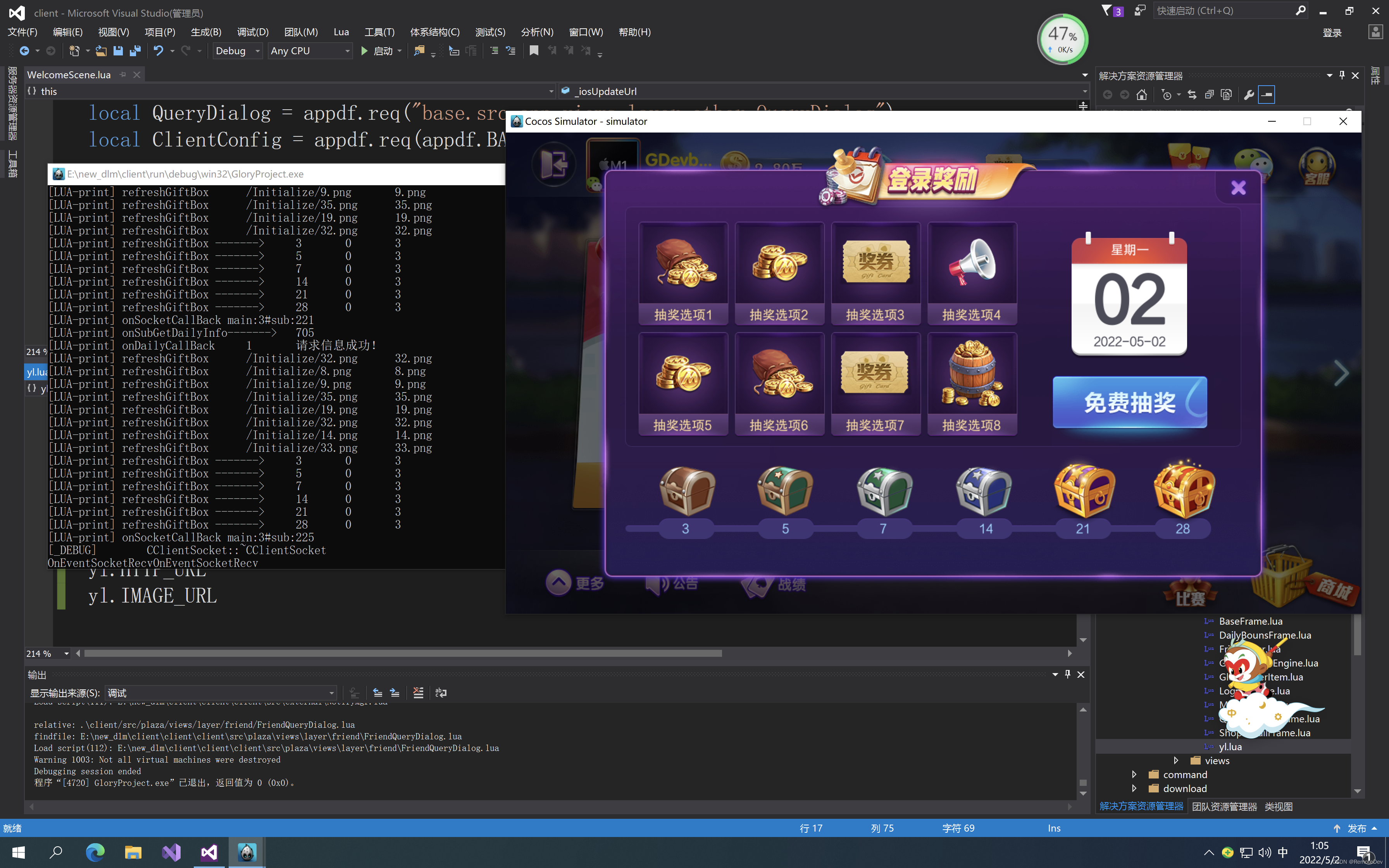Click the editor horizontal scrollbar
The height and width of the screenshot is (868, 1389).
pyautogui.click(x=403, y=653)
